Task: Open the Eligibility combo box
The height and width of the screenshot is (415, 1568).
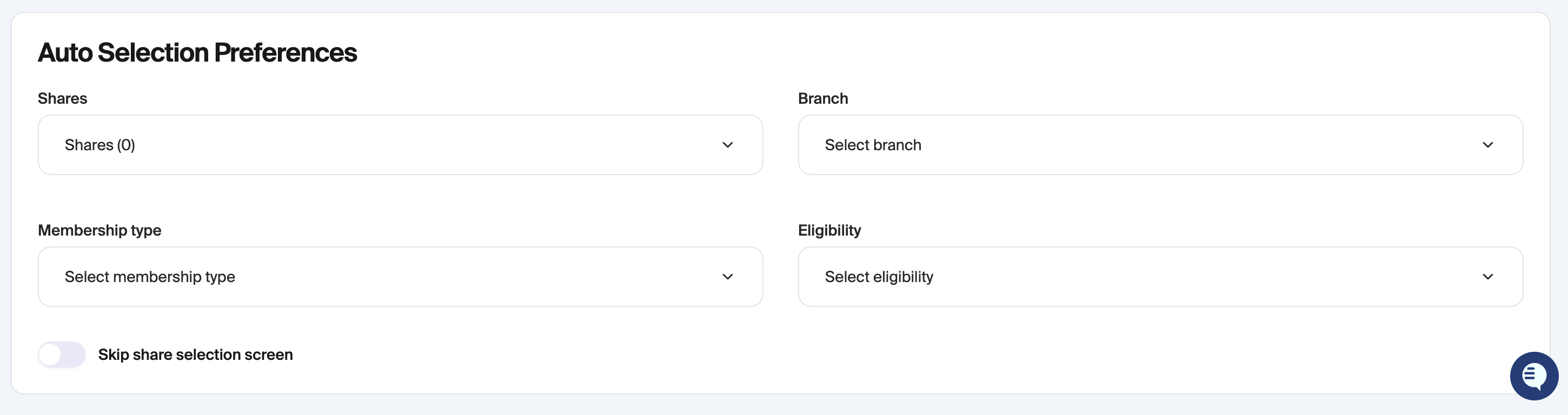Action: tap(1160, 277)
